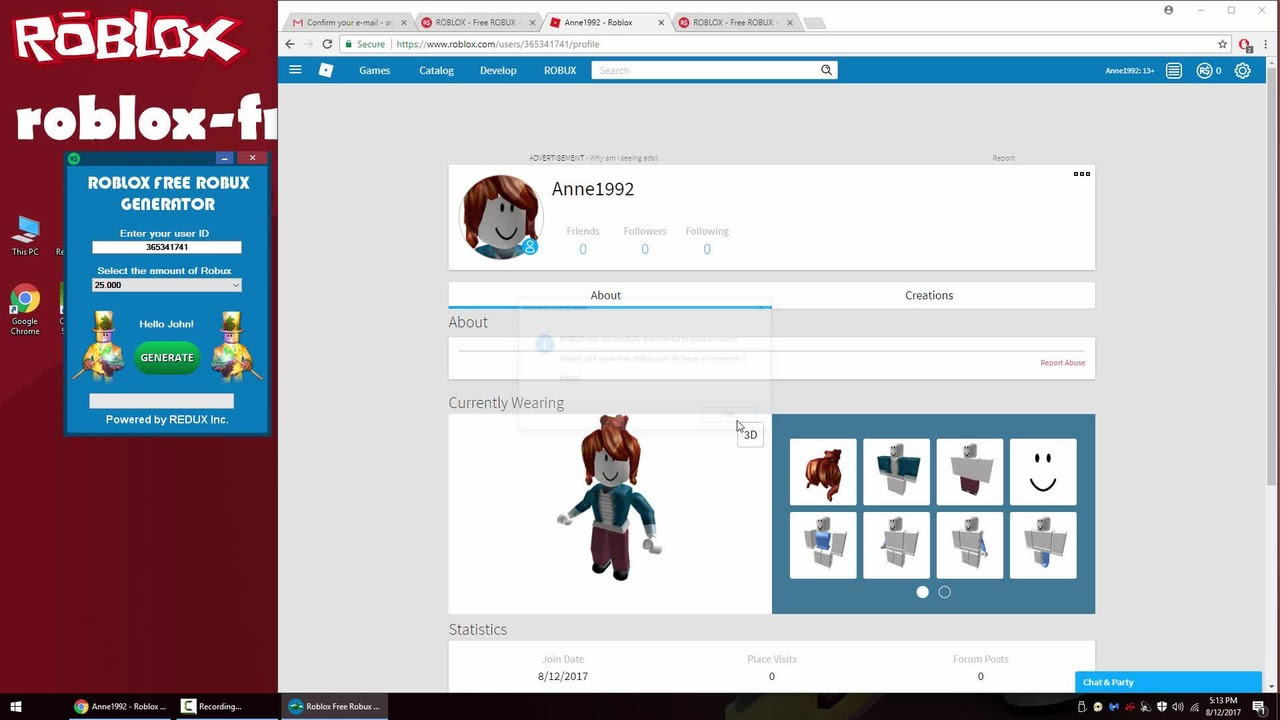Open Catalog in navigation bar
The image size is (1280, 720).
[436, 70]
